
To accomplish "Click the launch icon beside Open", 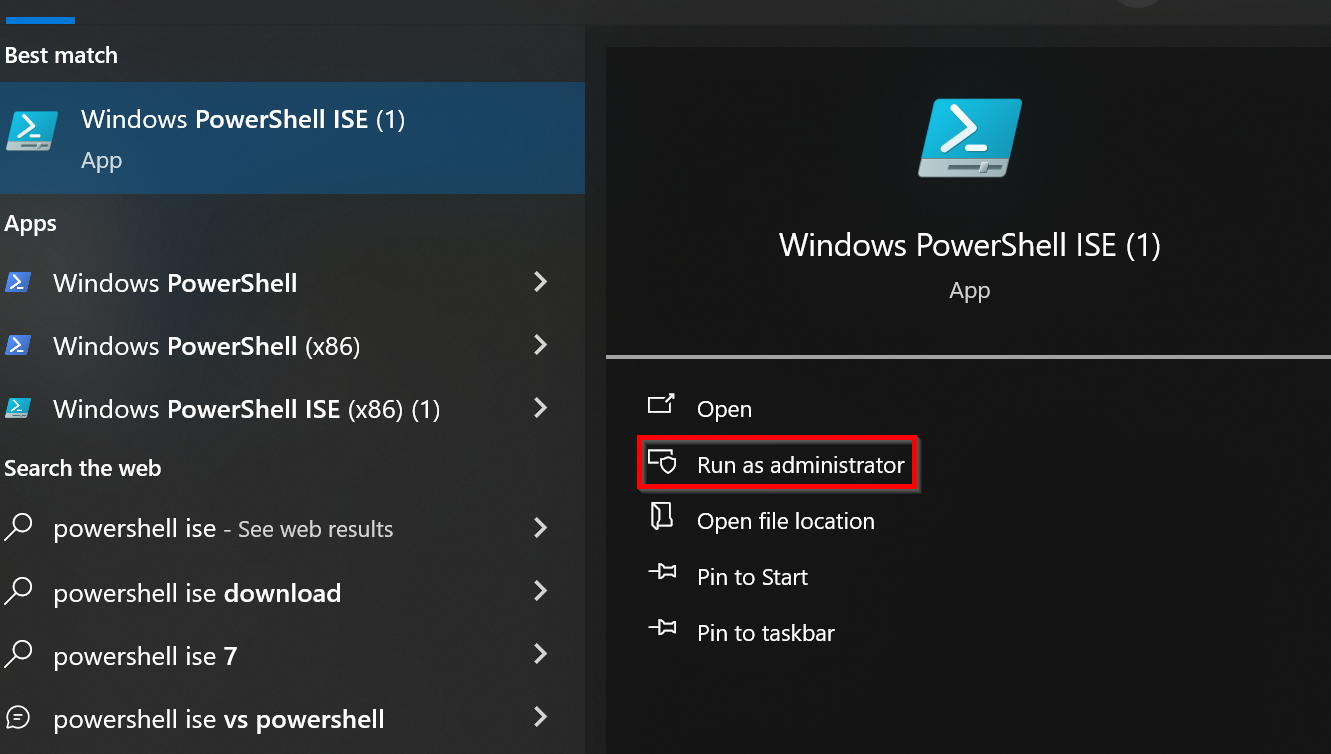I will pyautogui.click(x=661, y=405).
